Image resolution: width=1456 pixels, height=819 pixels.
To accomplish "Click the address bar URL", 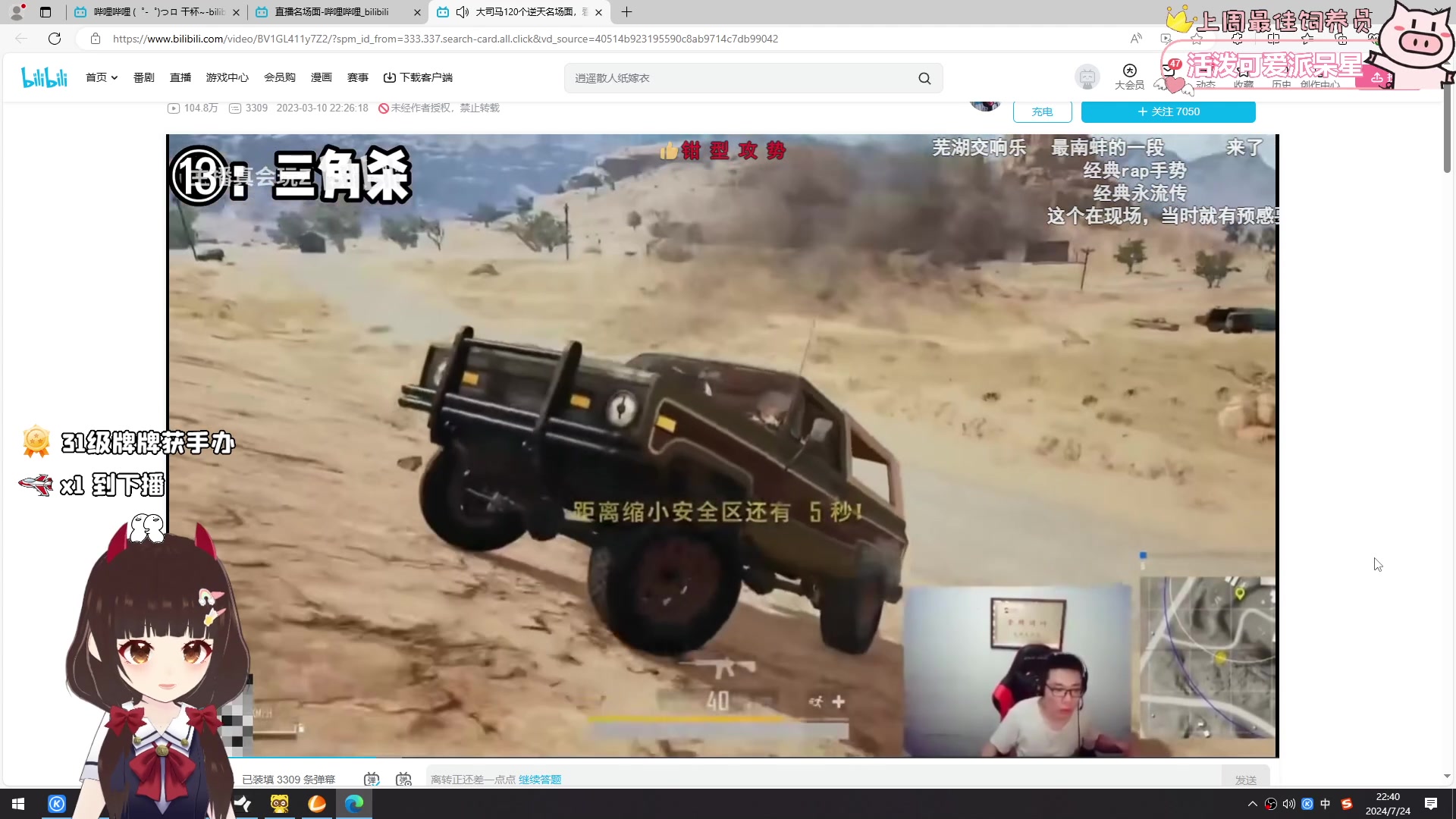I will coord(445,39).
